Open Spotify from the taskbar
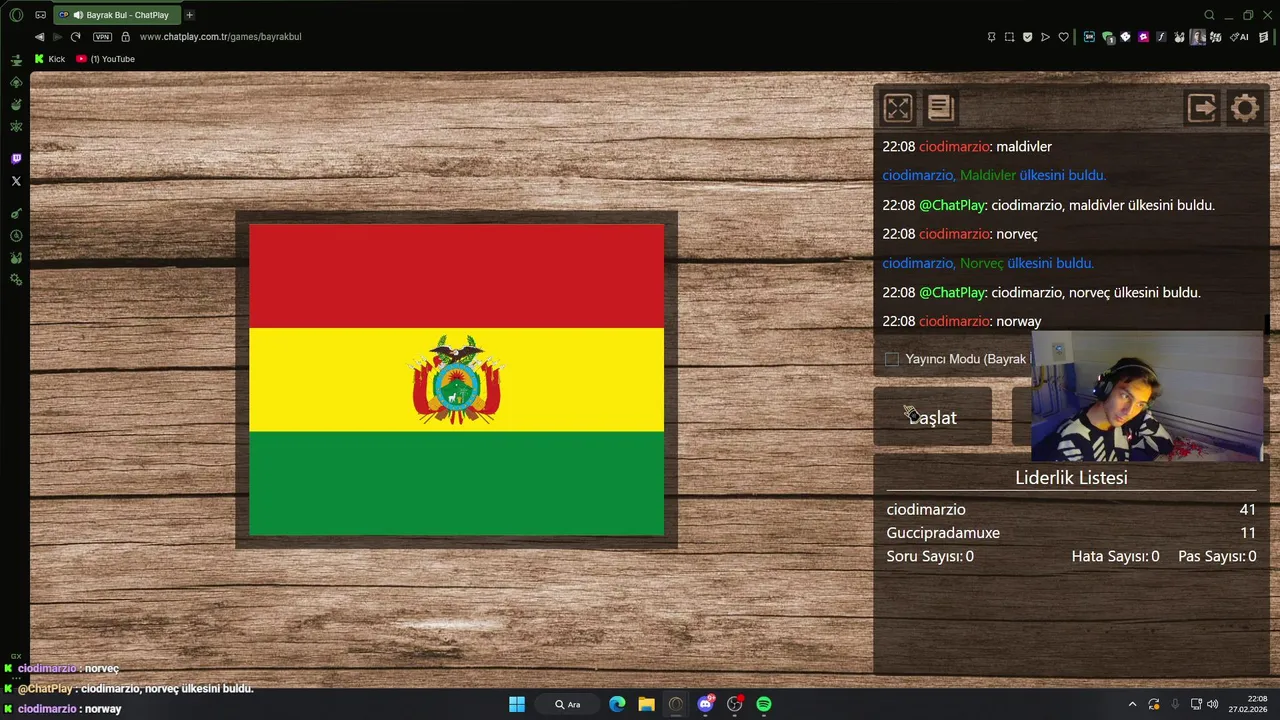 coord(764,704)
